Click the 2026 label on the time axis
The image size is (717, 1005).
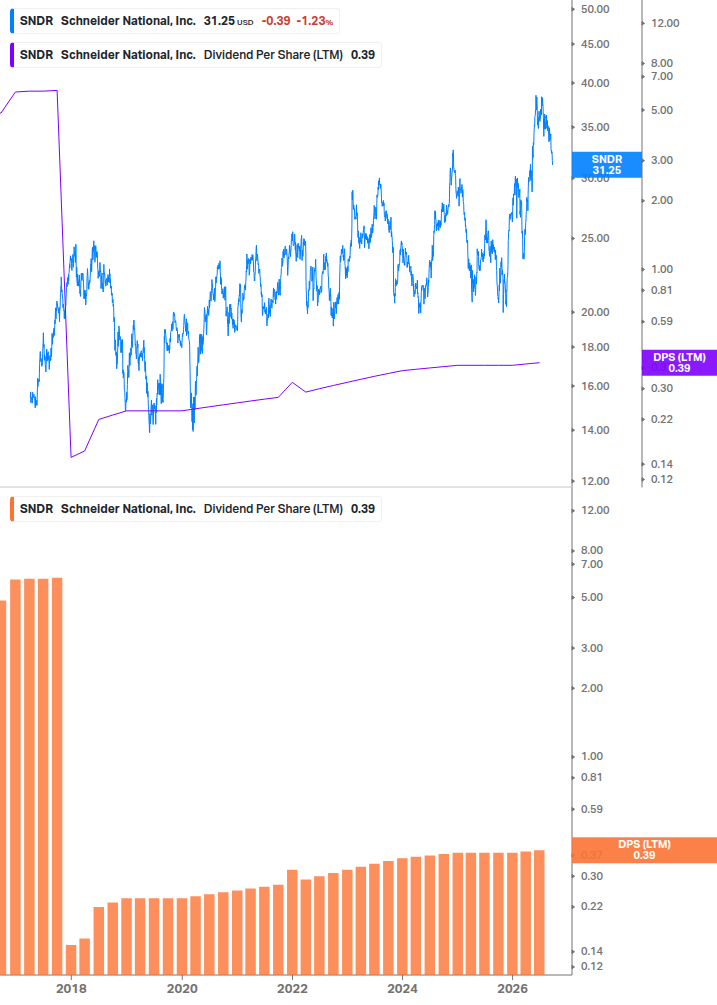[513, 988]
